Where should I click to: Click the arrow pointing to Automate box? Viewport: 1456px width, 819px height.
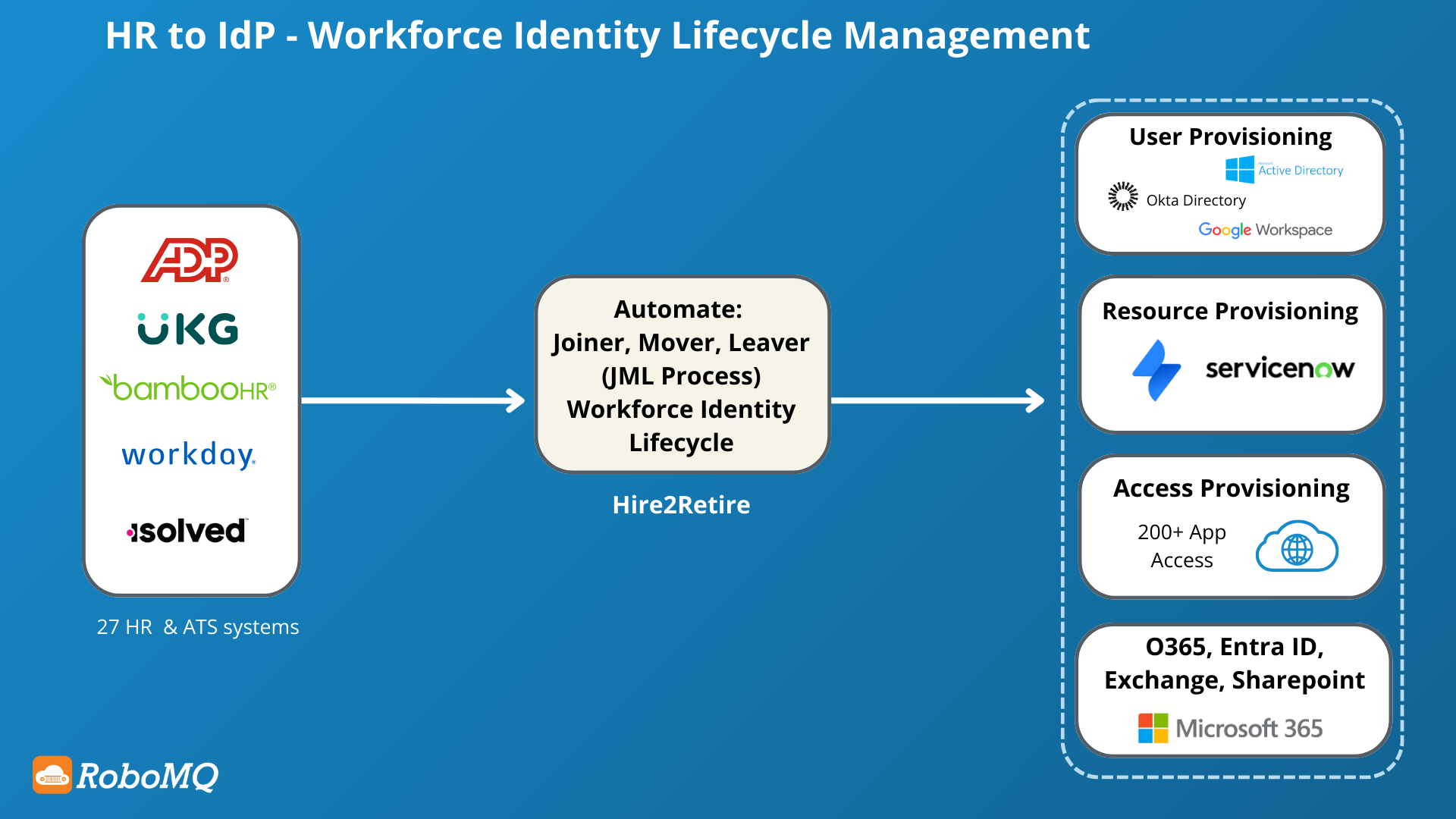[x=413, y=400]
